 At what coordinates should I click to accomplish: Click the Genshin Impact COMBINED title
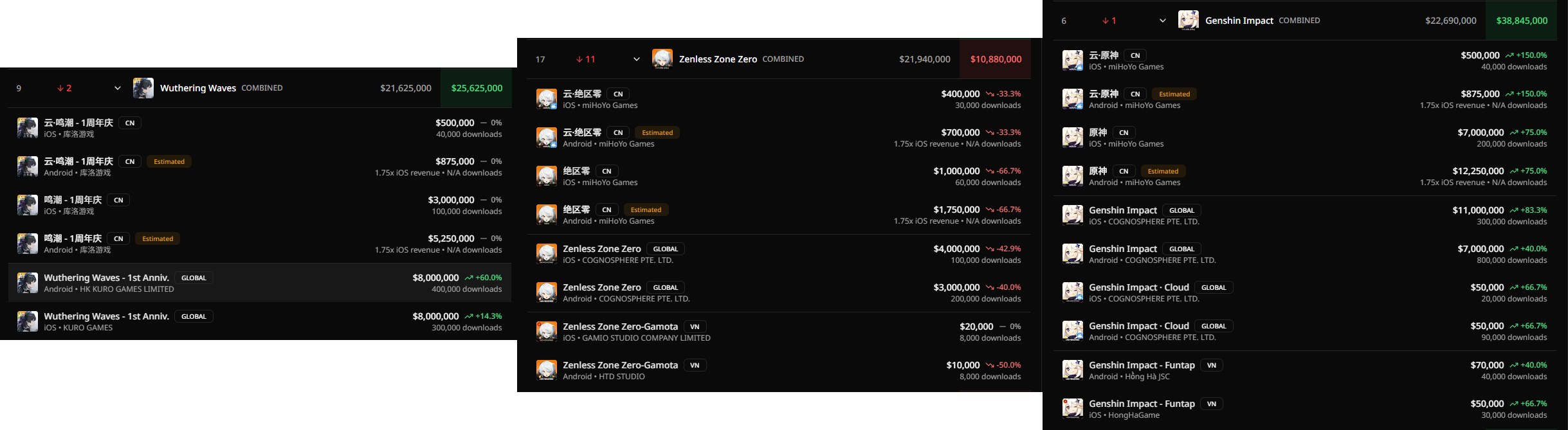1239,21
